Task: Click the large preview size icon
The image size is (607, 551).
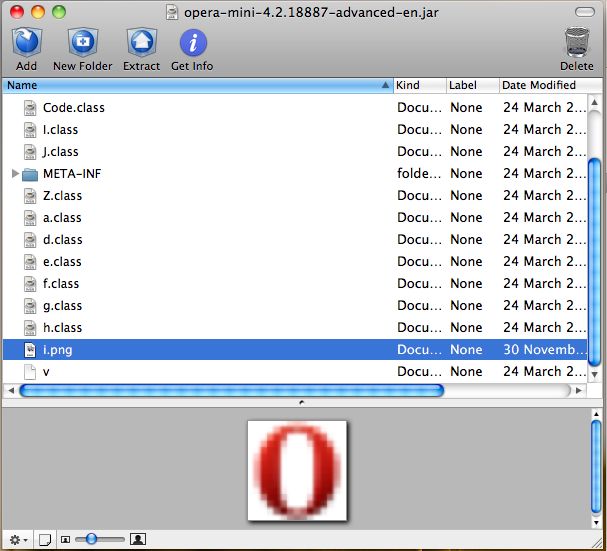Action: (138, 539)
